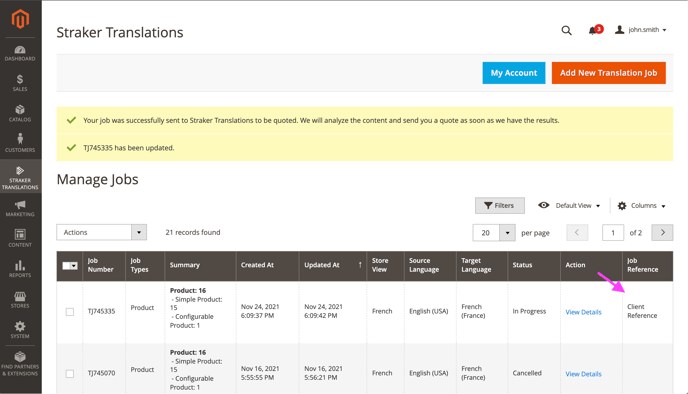
Task: Click the 21 records found text
Action: click(193, 232)
